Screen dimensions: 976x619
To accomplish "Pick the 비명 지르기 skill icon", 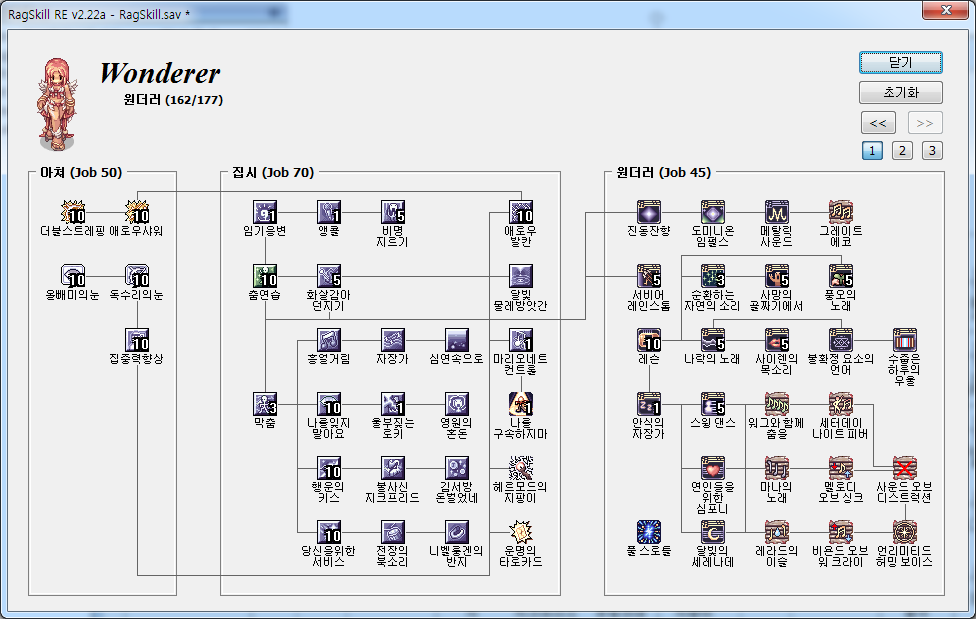I will click(393, 212).
